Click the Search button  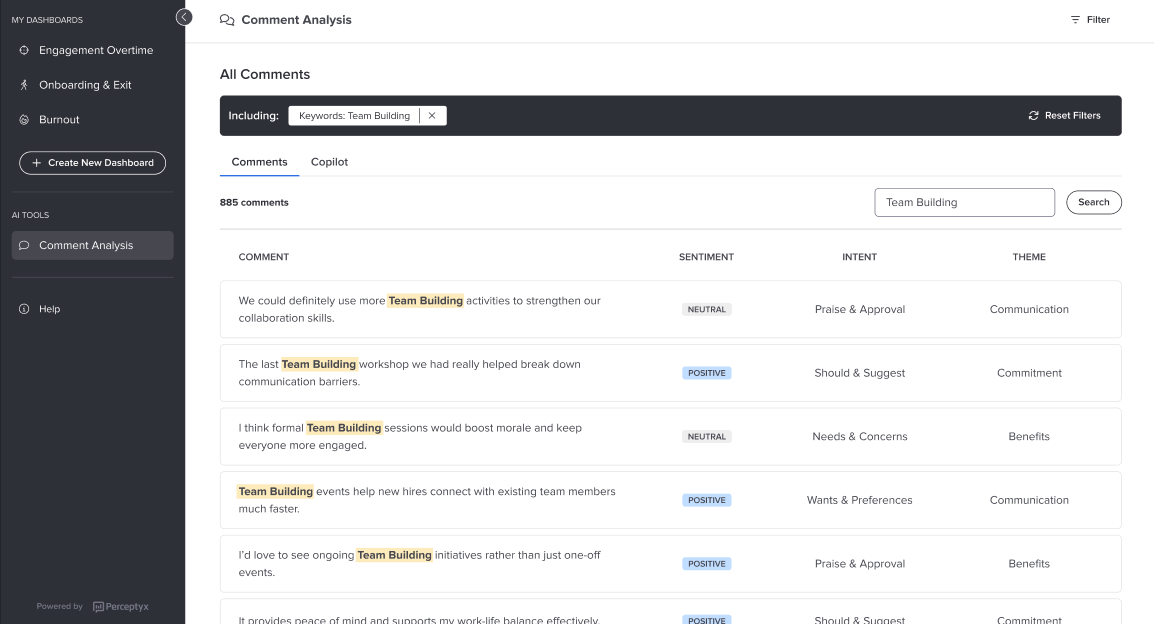coord(1094,202)
